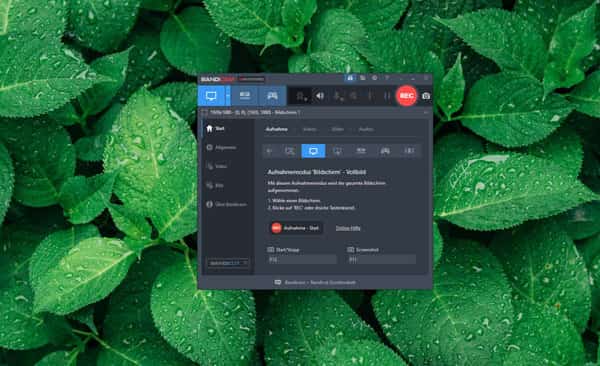Screen dimensions: 600x366
Task: Click the pause icon beside REC
Action: point(387,96)
